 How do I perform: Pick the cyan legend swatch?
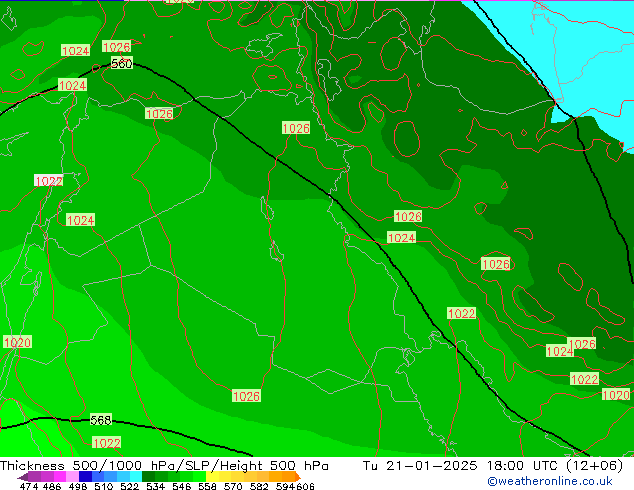coord(136,477)
